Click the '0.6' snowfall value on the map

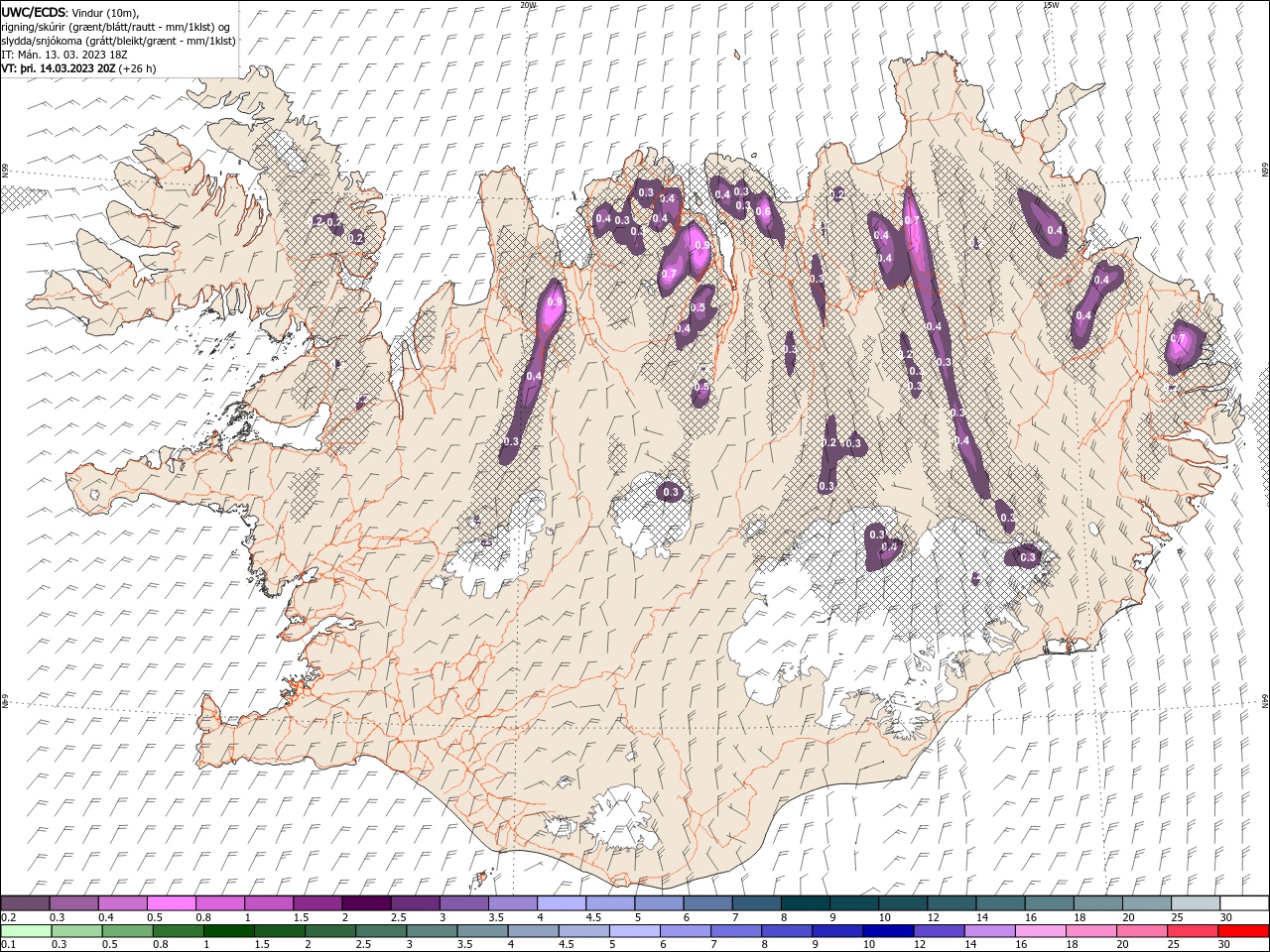(763, 210)
